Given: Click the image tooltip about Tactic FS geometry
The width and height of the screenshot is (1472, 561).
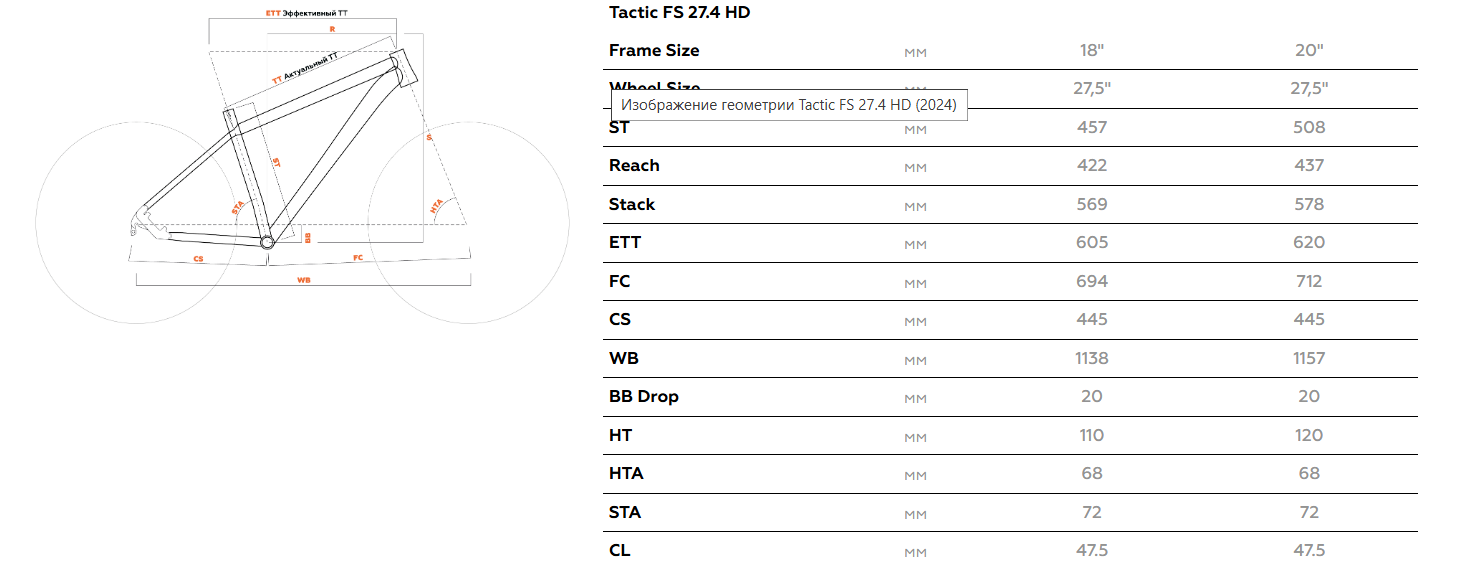Looking at the screenshot, I should (x=789, y=104).
